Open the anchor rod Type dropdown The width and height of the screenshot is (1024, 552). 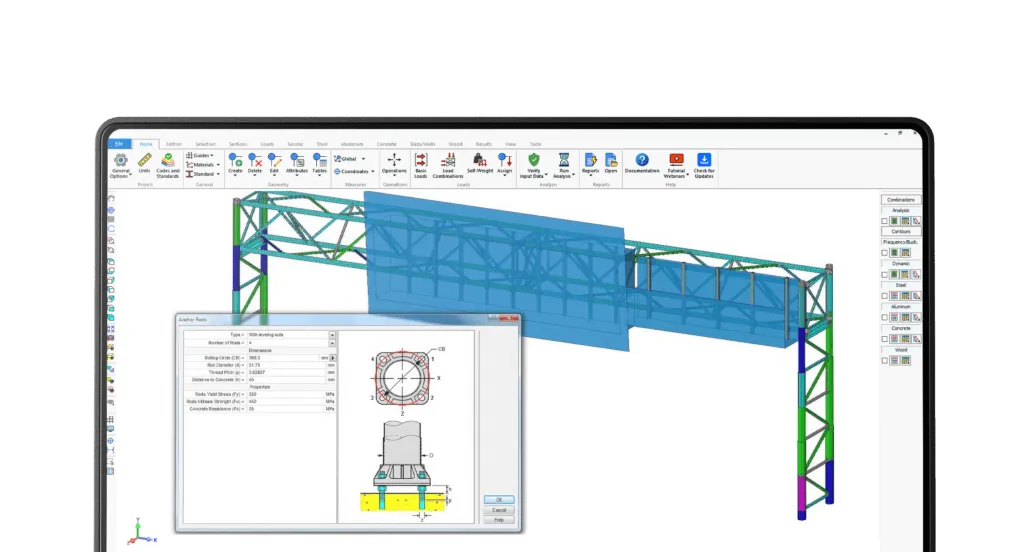click(332, 335)
